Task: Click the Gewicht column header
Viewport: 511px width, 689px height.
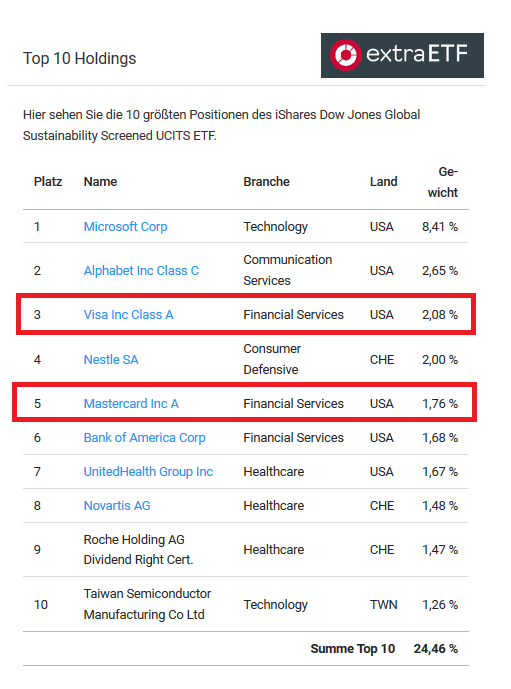Action: point(443,182)
